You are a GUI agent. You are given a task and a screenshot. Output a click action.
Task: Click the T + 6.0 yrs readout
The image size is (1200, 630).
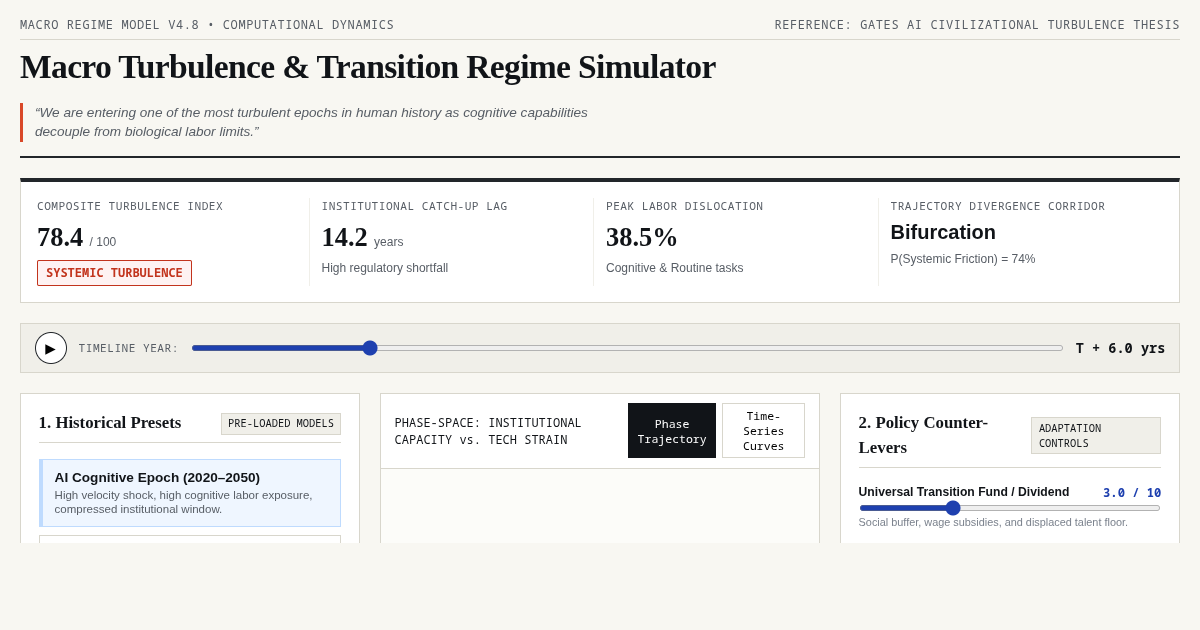[1120, 348]
